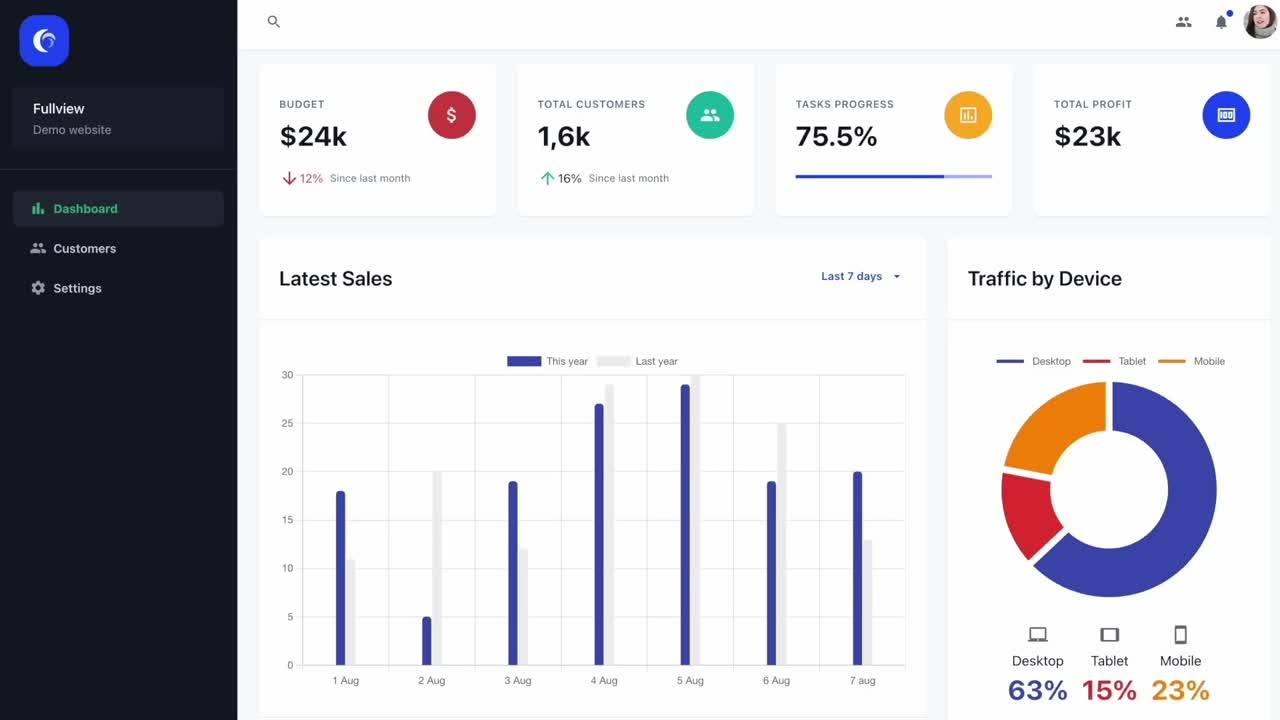Click the red dollar Budget icon

(451, 115)
